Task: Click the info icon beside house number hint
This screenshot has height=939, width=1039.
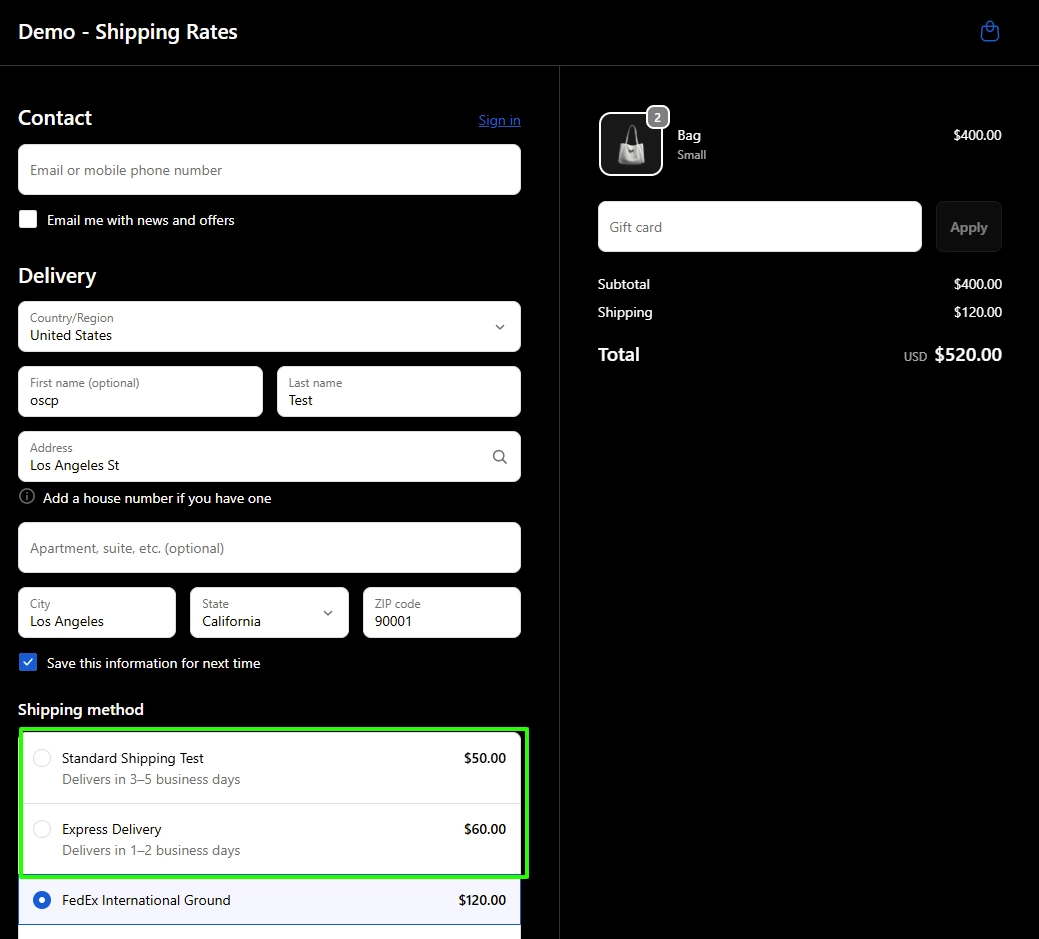Action: [27, 498]
